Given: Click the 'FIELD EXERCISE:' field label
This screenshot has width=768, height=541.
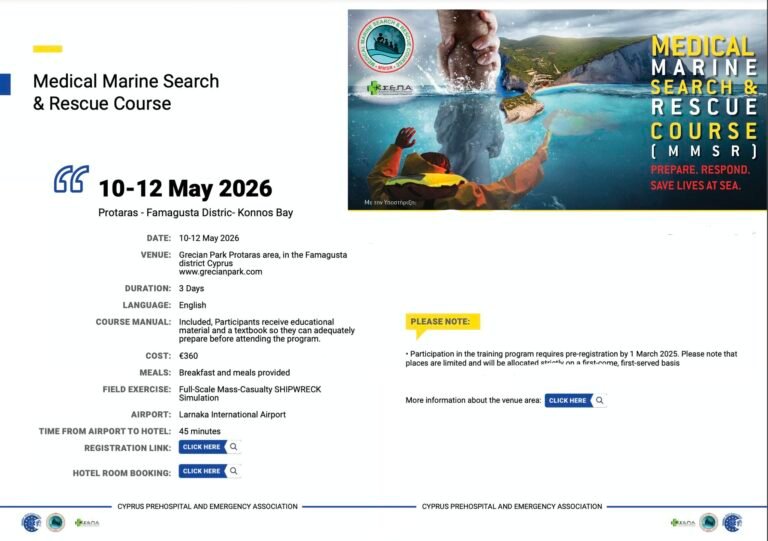Looking at the screenshot, I should click(x=137, y=389).
